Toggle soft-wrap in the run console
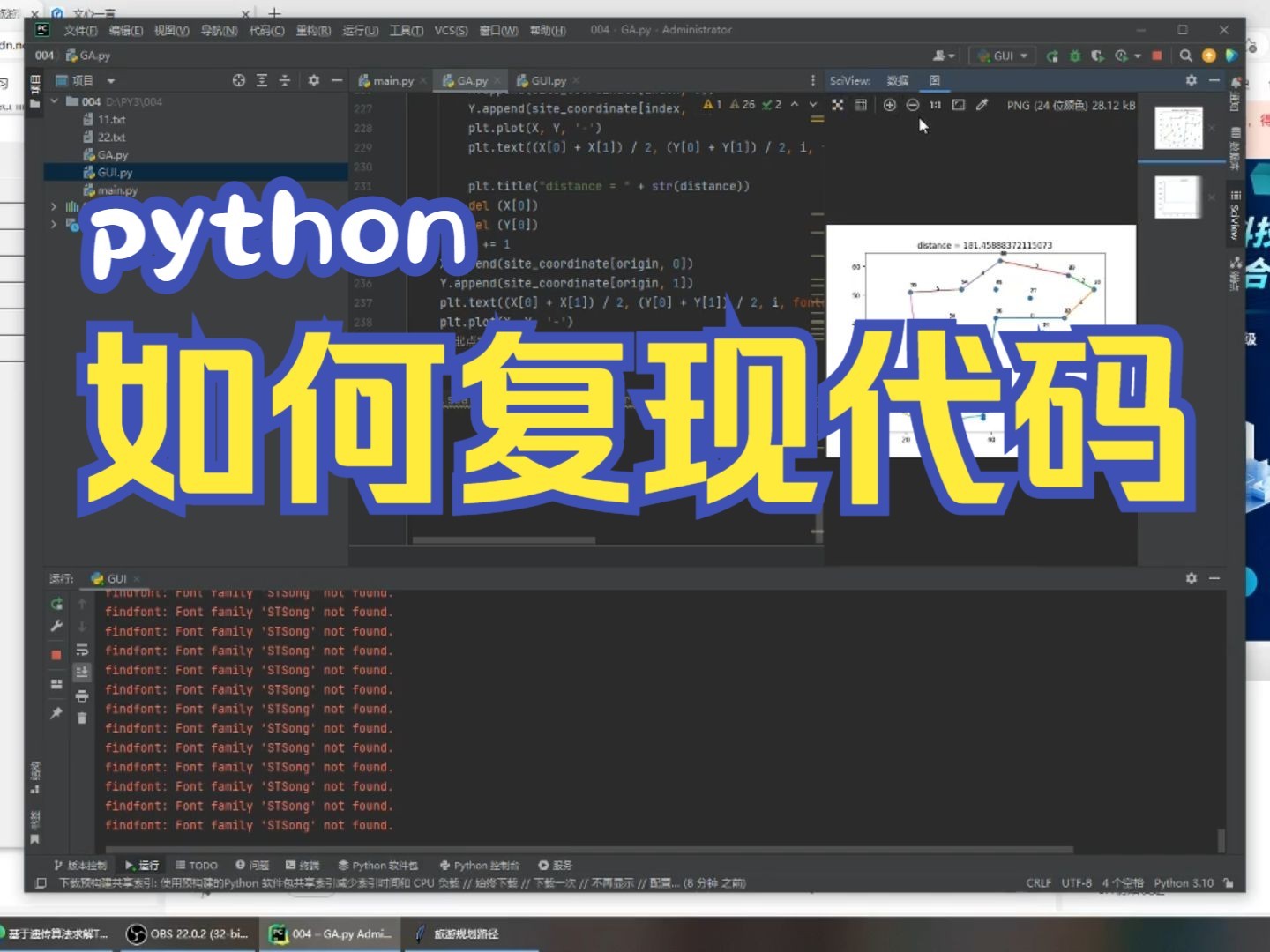This screenshot has width=1270, height=952. (82, 651)
